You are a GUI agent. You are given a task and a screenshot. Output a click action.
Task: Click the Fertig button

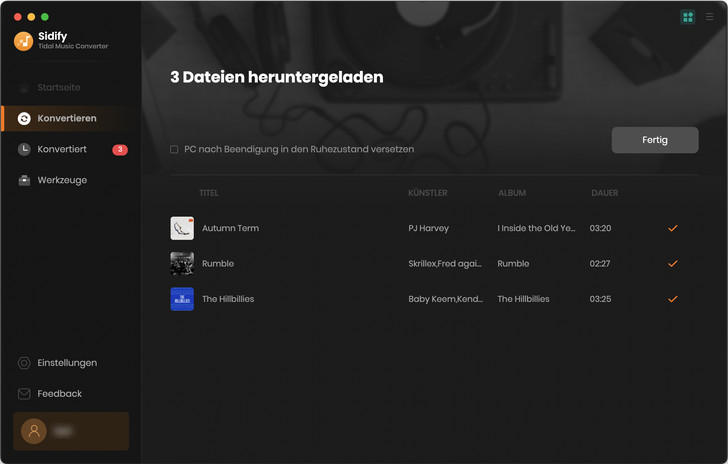tap(655, 140)
